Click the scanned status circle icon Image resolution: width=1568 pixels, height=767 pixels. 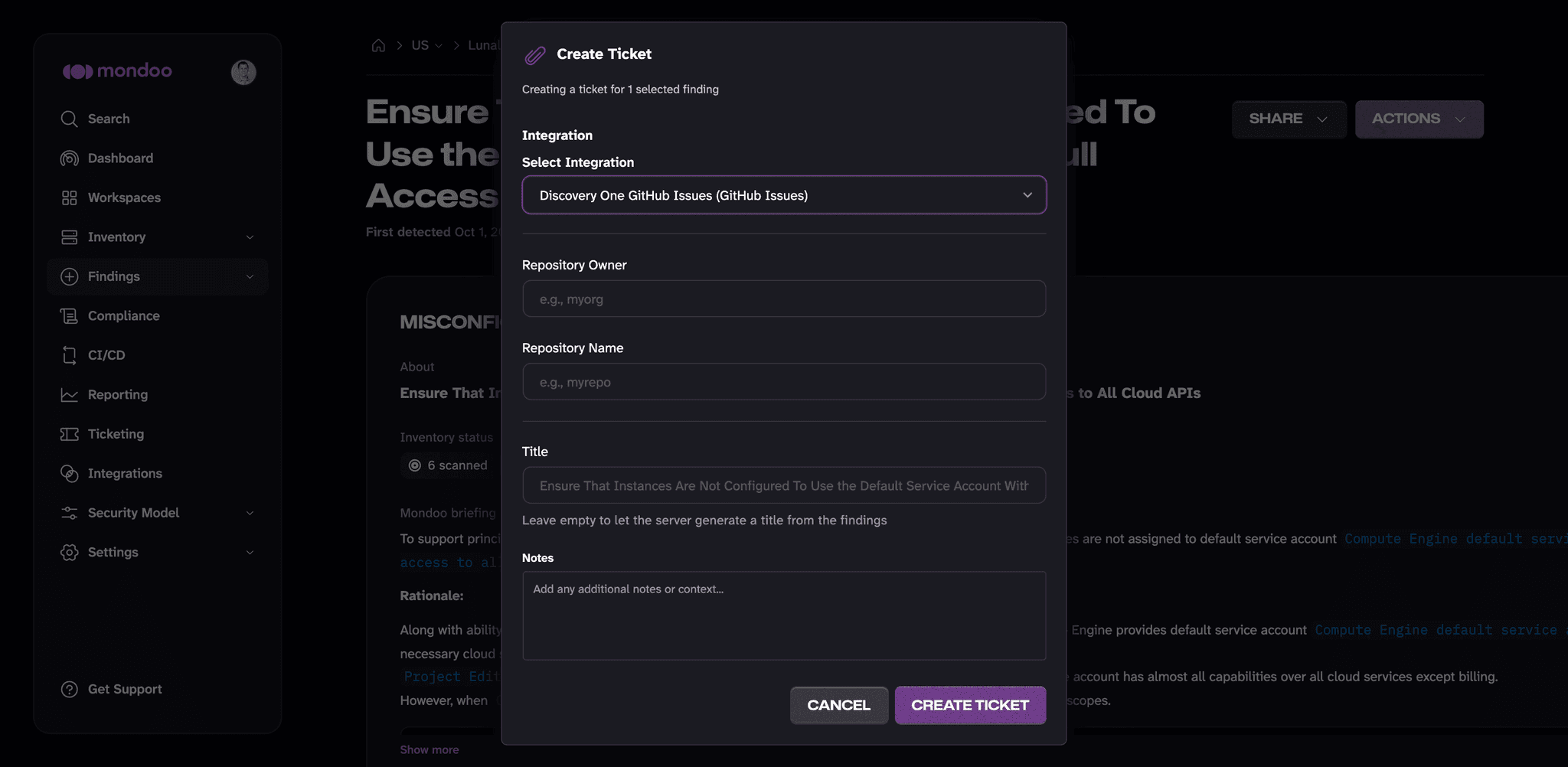coord(415,465)
